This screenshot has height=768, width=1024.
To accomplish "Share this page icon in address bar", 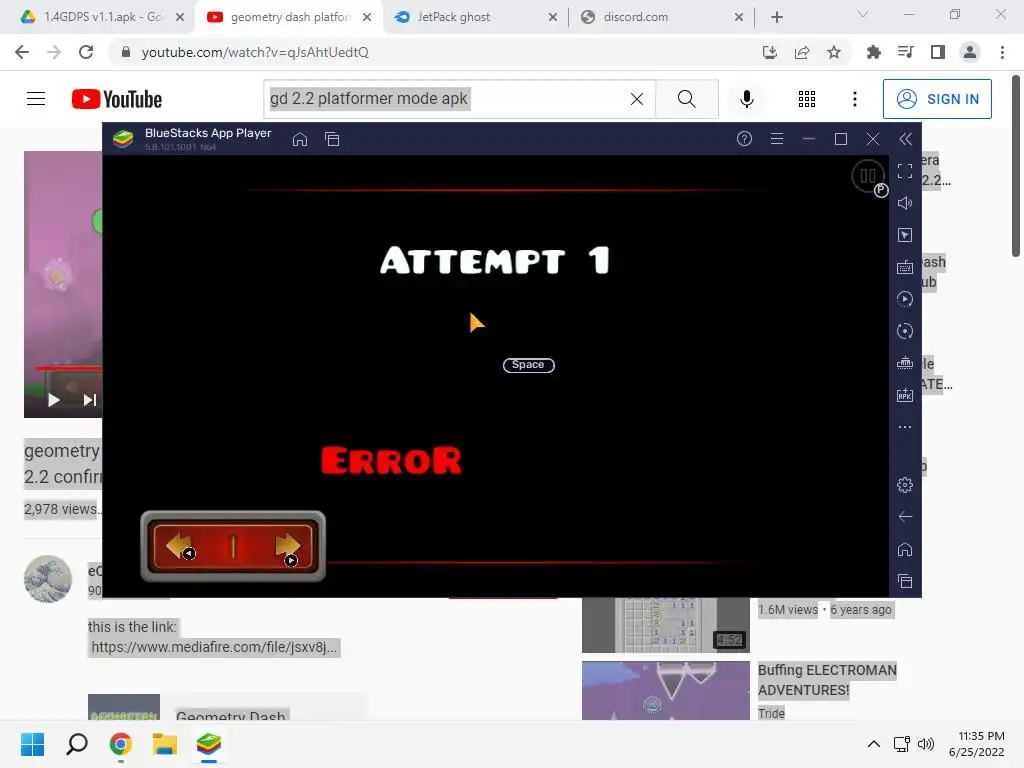I will [x=802, y=52].
